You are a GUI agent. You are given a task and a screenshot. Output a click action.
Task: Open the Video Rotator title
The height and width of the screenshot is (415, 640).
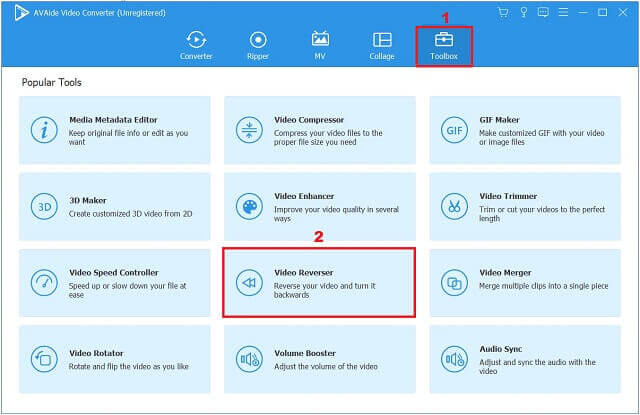pyautogui.click(x=96, y=353)
